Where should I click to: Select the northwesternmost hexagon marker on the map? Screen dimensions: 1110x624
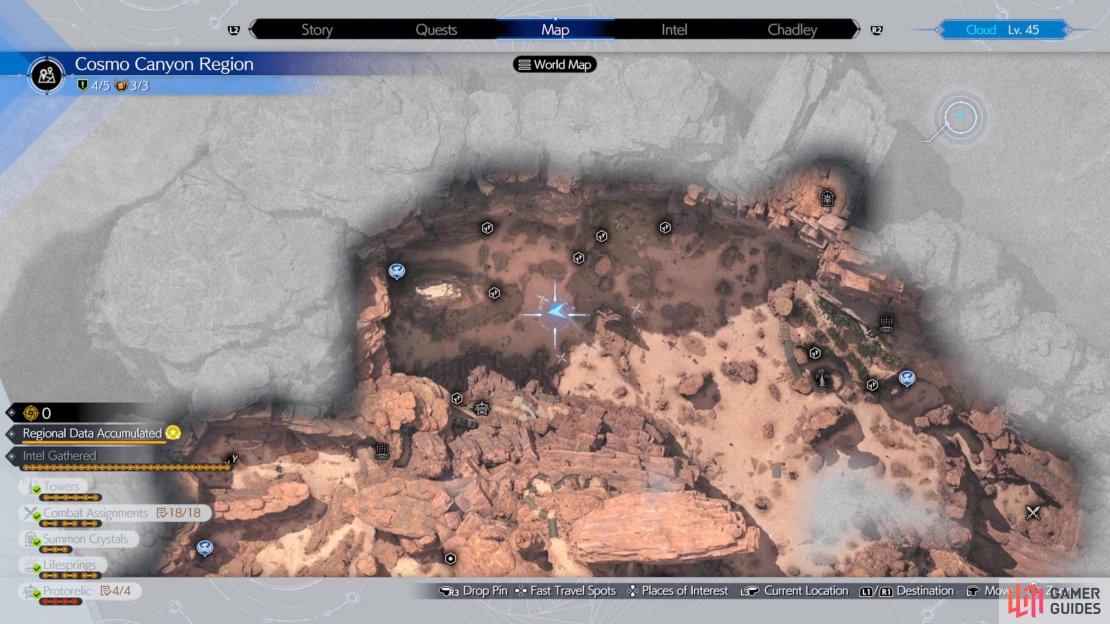[x=487, y=228]
